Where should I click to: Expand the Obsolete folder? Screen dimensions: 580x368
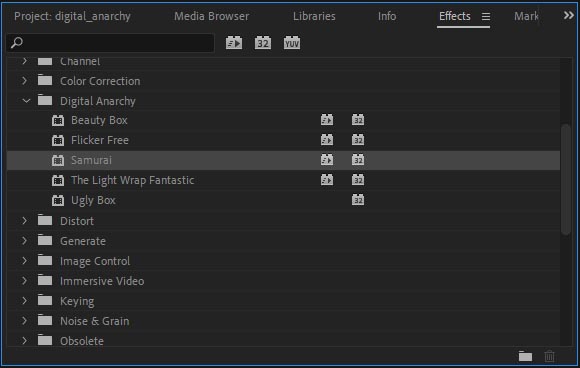point(24,340)
